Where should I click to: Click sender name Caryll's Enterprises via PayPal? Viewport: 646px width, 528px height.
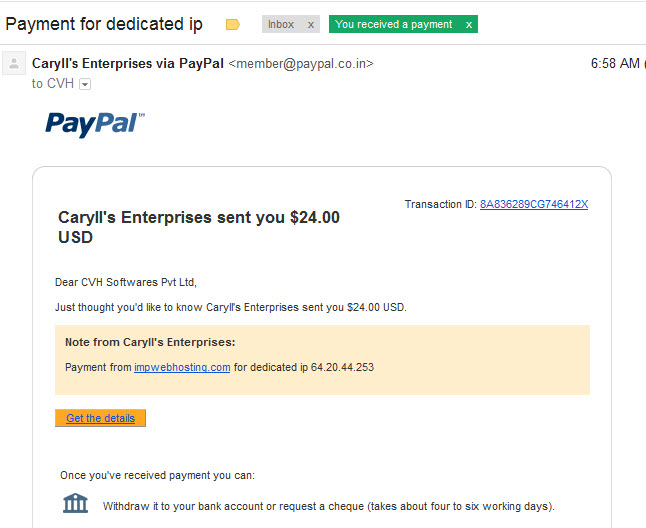[x=128, y=63]
